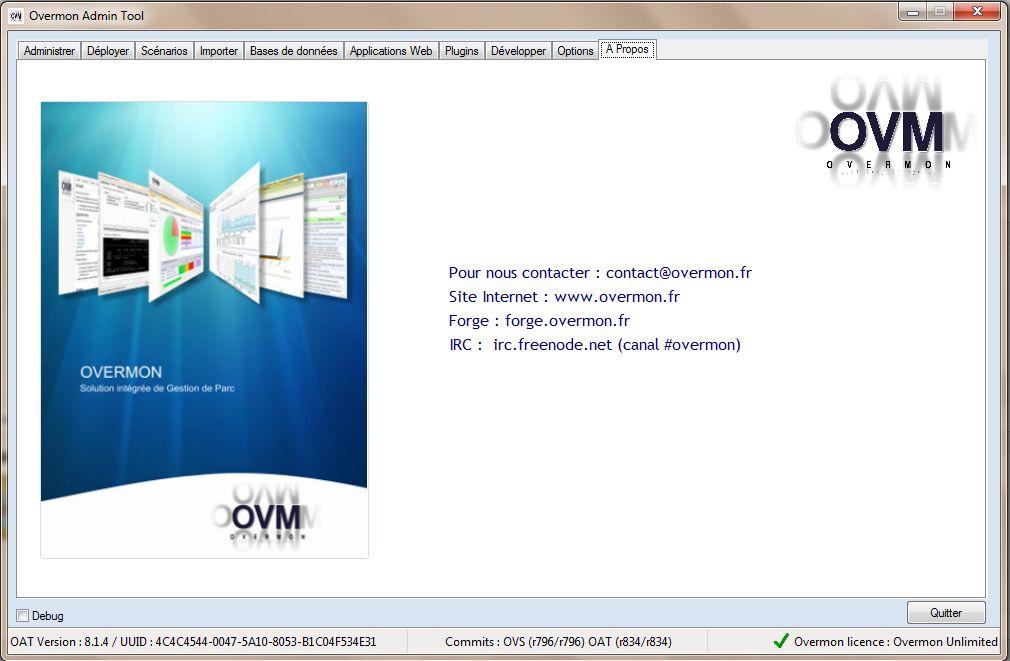Click the forge.overmon.fr Forge line
1010x661 pixels.
pyautogui.click(x=539, y=321)
